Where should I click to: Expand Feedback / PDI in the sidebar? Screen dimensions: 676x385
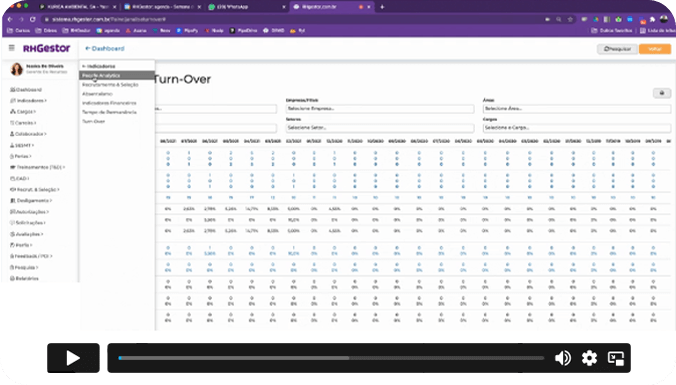tap(31, 256)
